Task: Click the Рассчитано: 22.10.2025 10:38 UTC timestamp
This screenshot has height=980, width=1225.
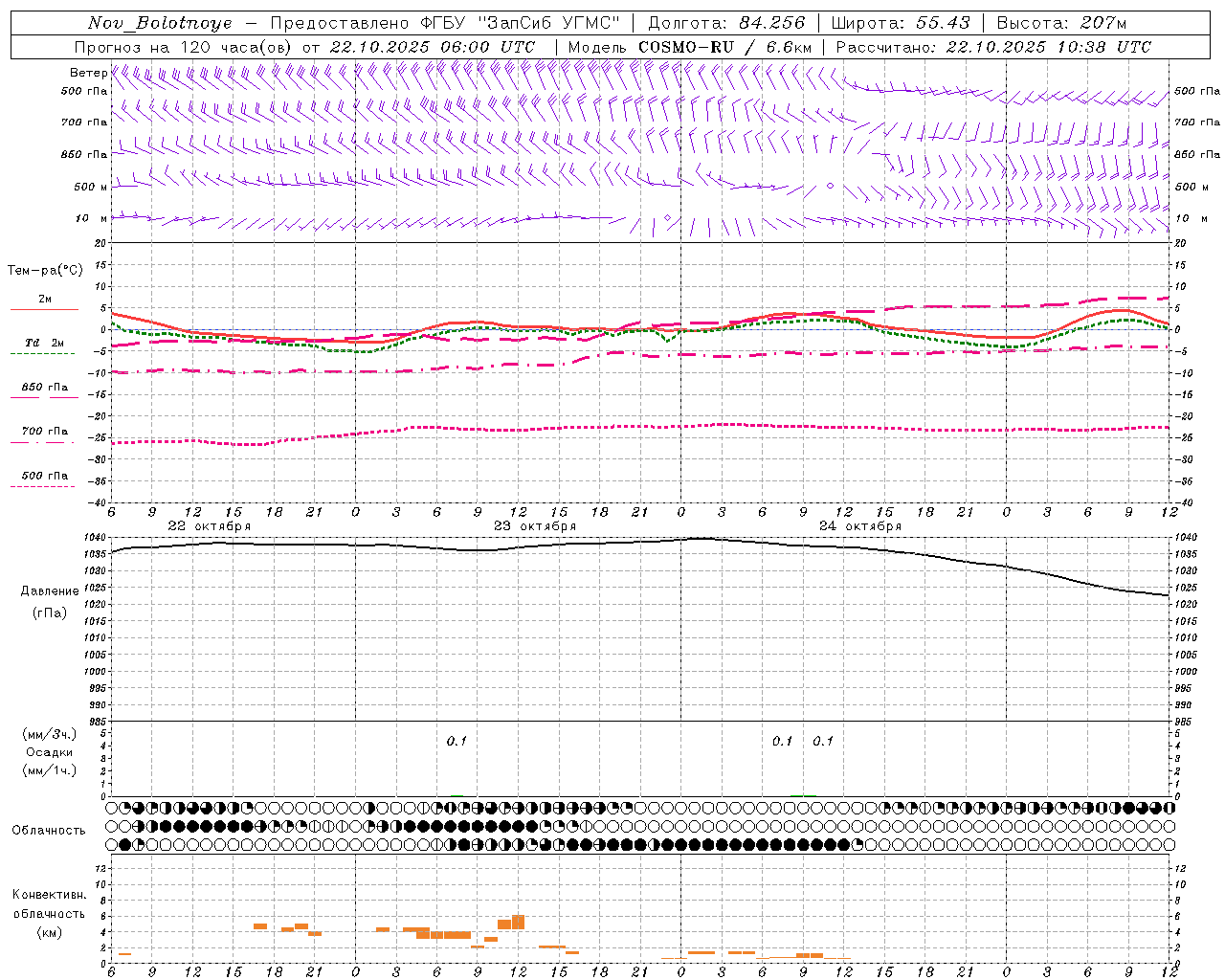Action: point(993,47)
